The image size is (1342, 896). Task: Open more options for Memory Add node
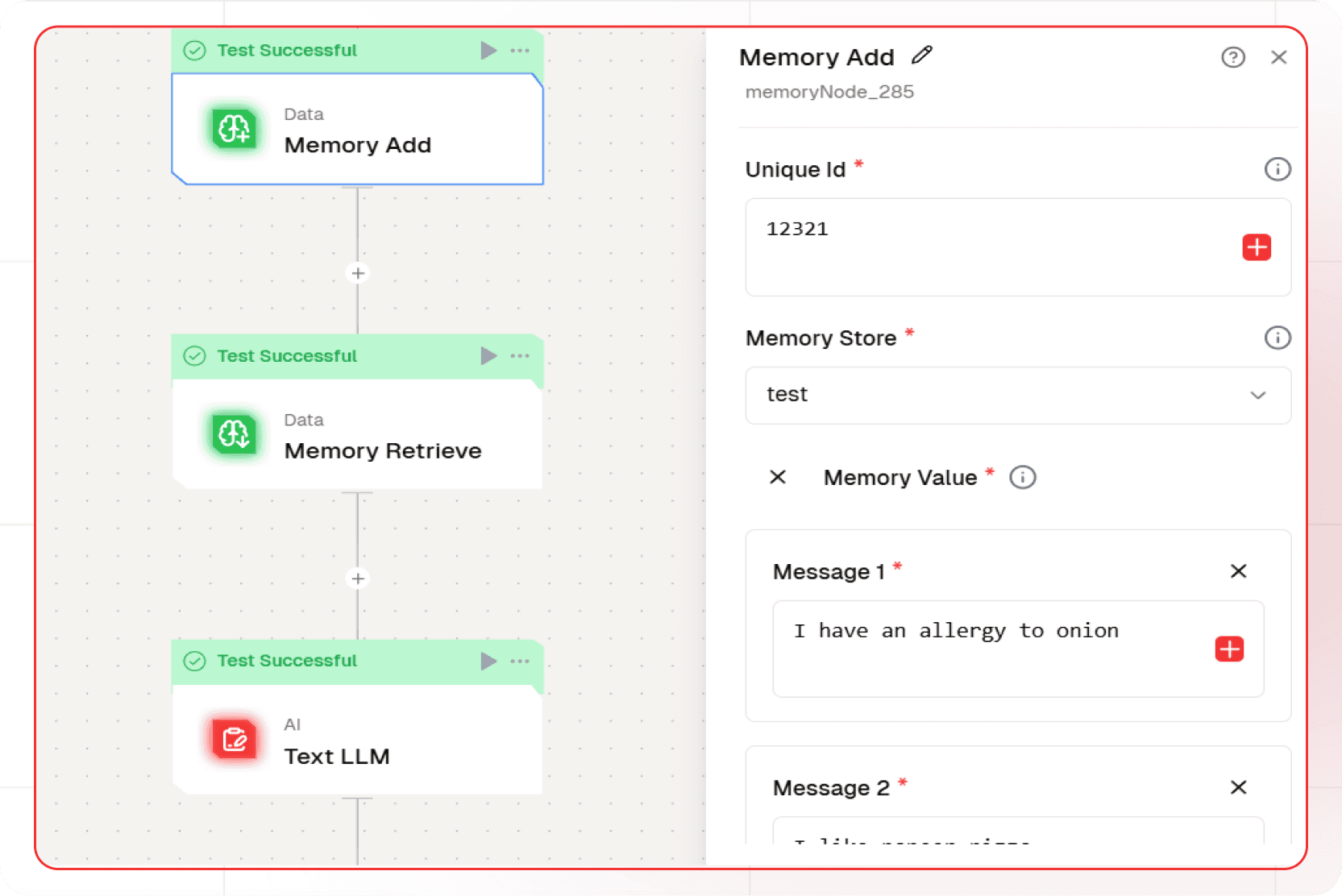520,50
